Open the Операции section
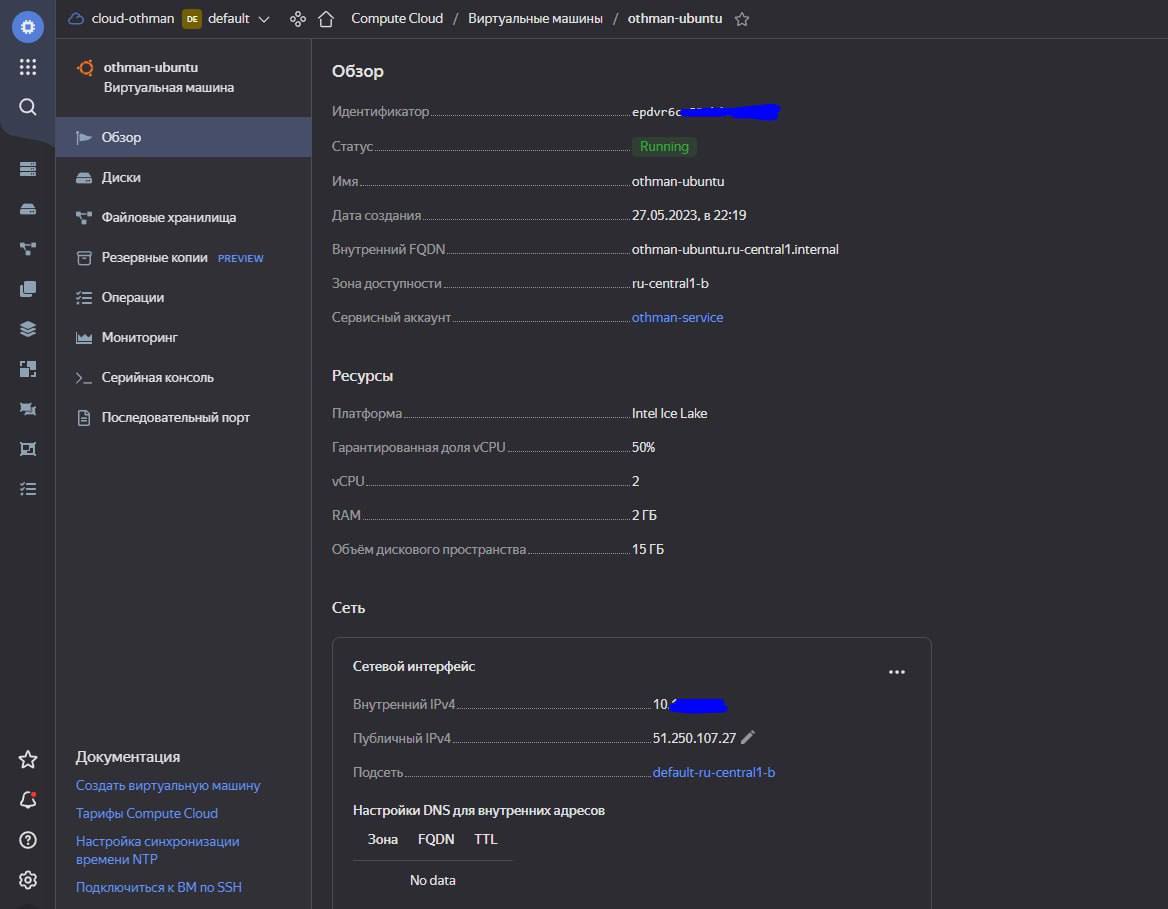The image size is (1168, 909). point(183,297)
